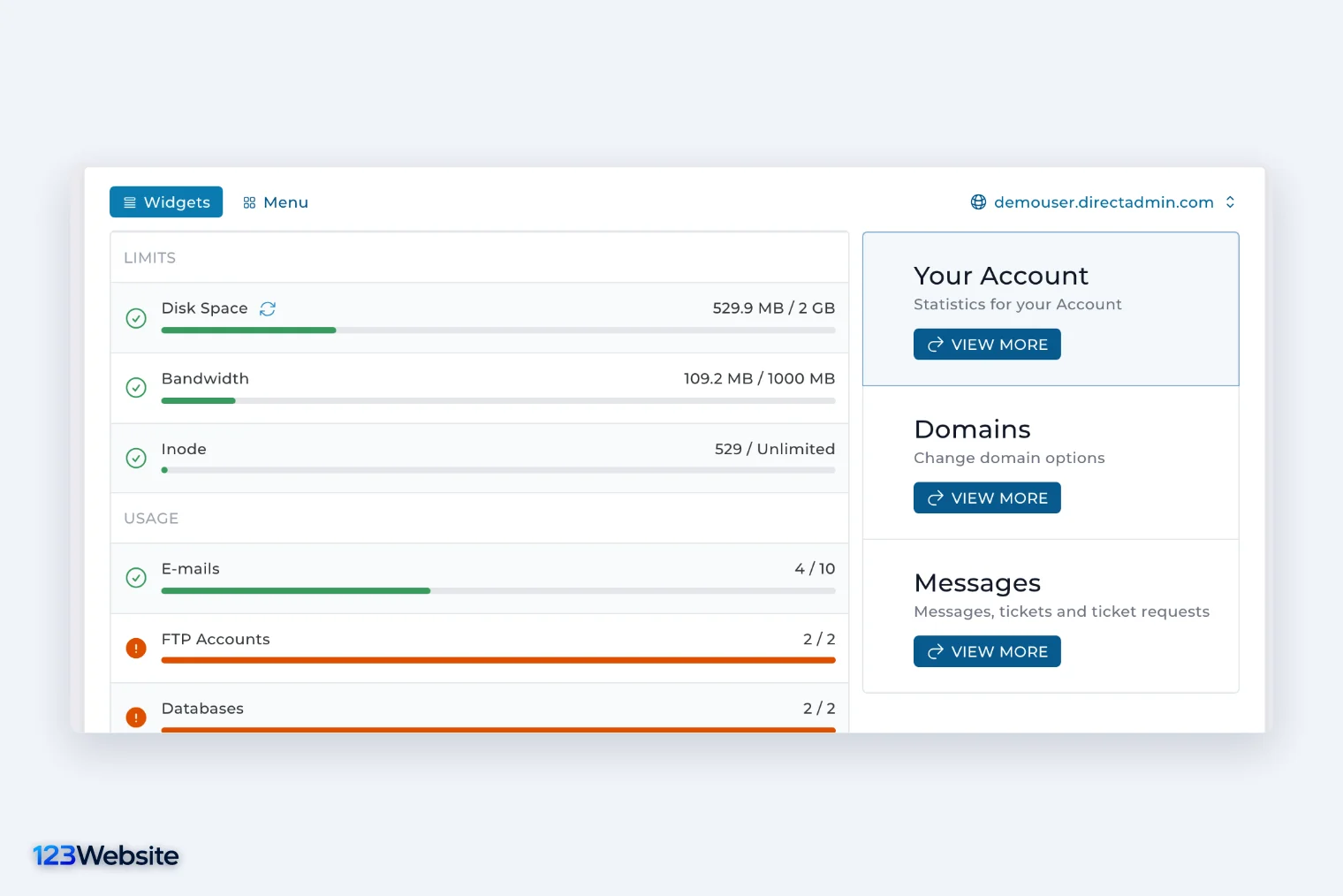
Task: Click the '4 / 10' e-mails value
Action: coord(815,569)
